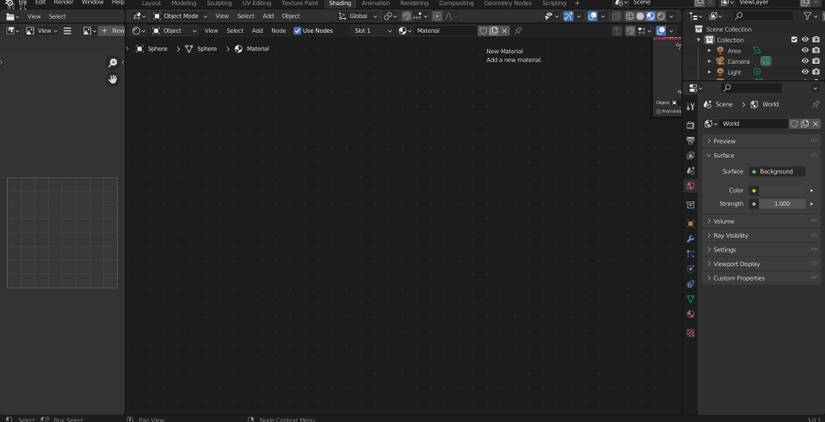Open the Object properties tab
The width and height of the screenshot is (825, 422).
click(x=690, y=224)
